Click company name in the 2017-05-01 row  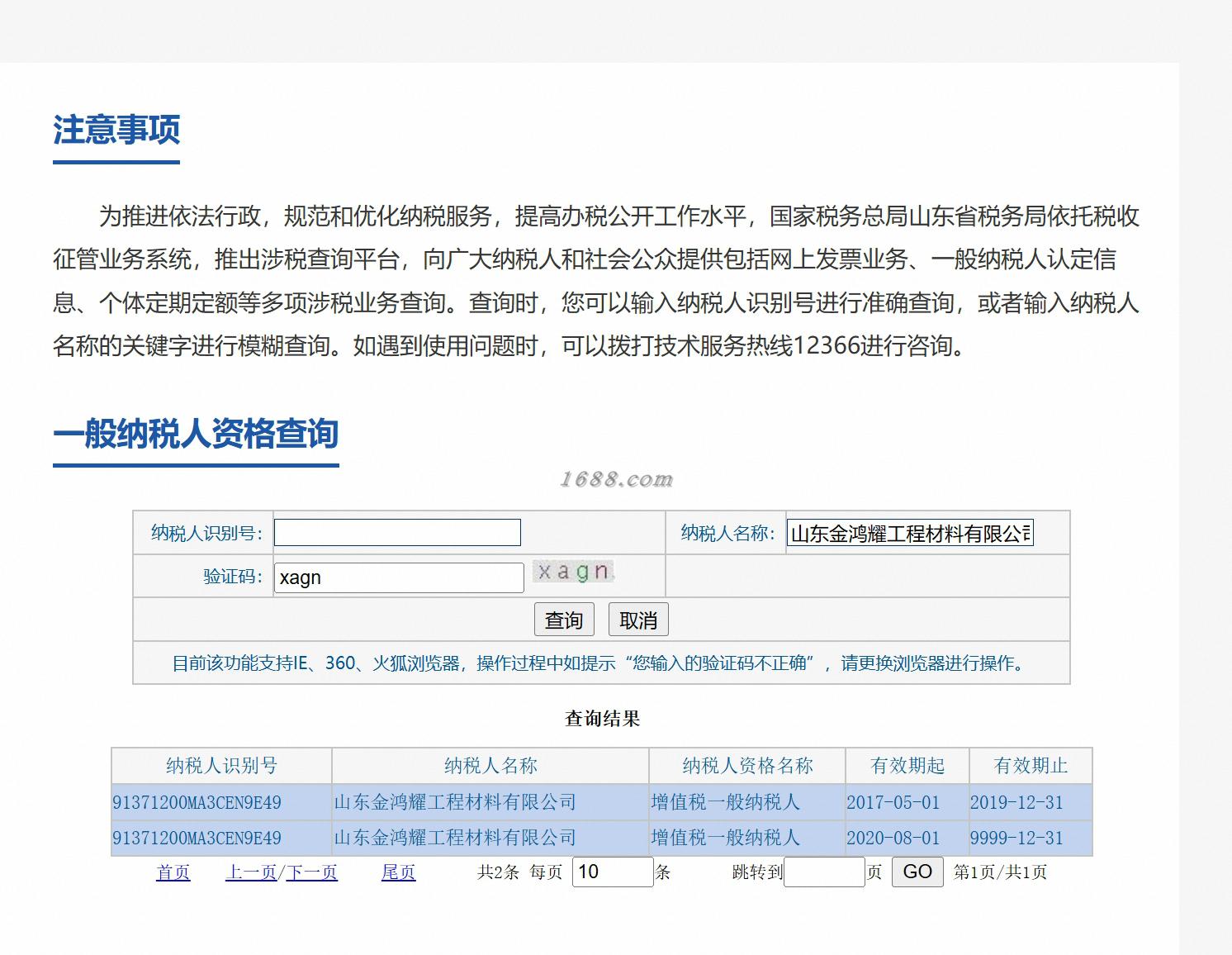(455, 802)
